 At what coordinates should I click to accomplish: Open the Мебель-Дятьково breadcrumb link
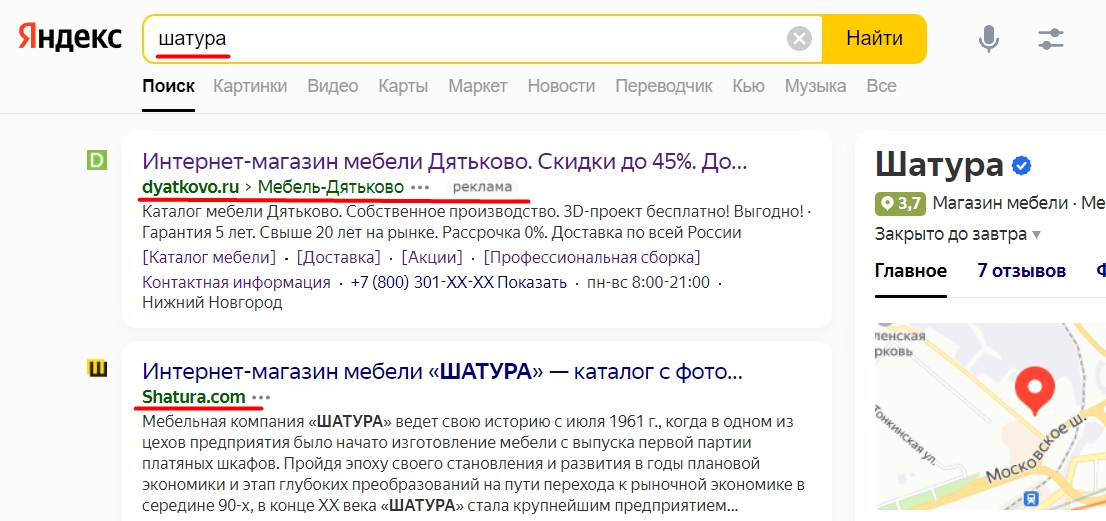click(331, 187)
